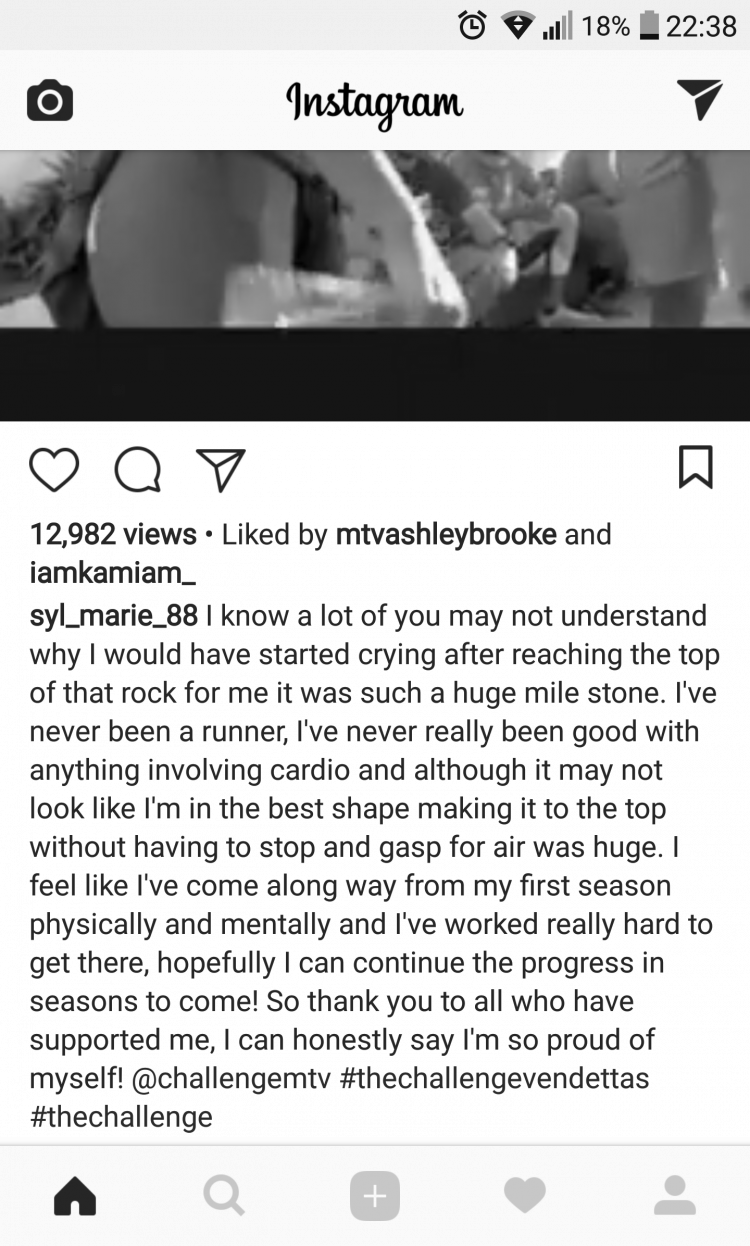Open #thechallenge hashtag
This screenshot has height=1246, width=750.
coord(121,1116)
